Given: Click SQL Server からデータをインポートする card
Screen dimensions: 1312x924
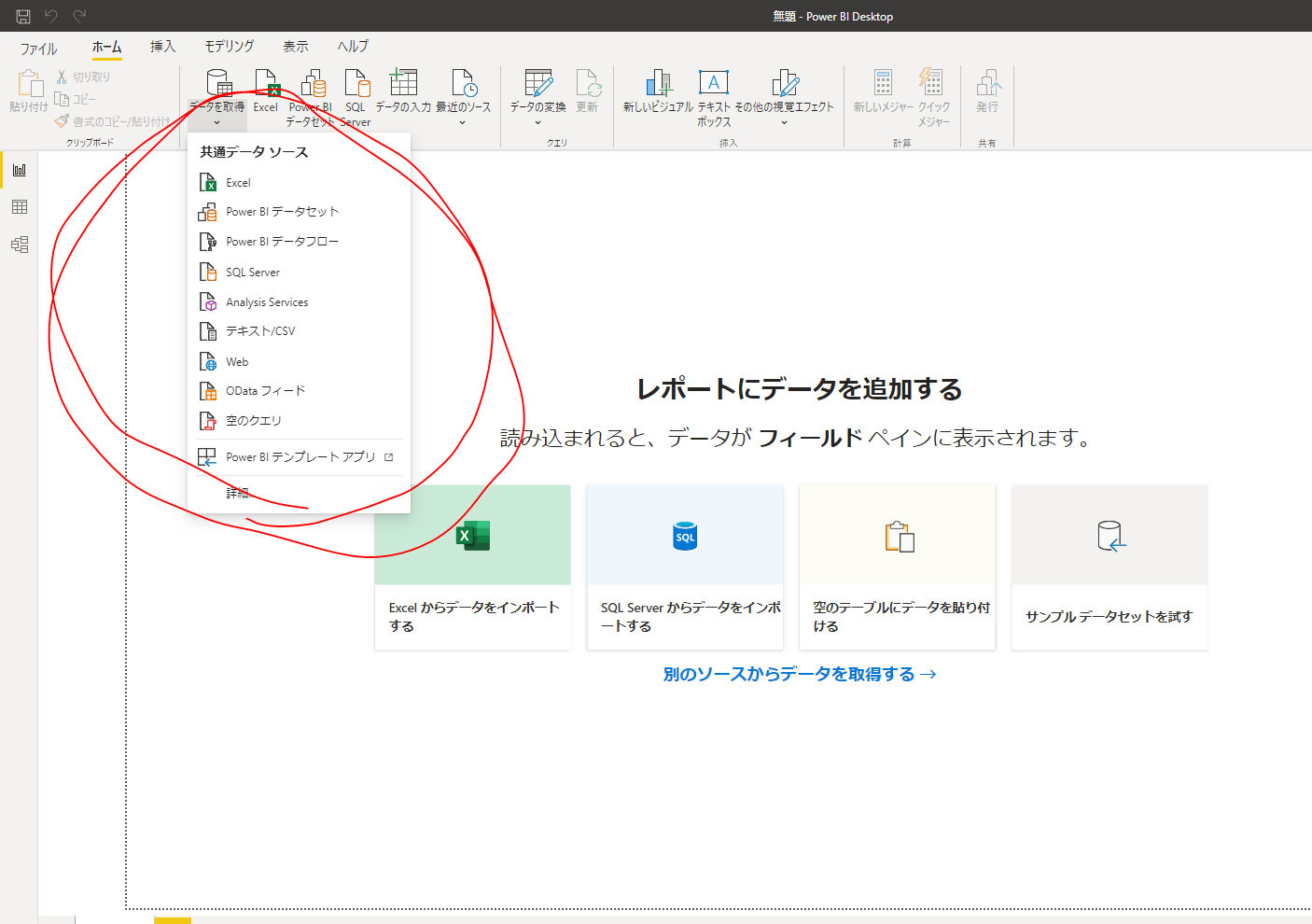Looking at the screenshot, I should point(685,567).
